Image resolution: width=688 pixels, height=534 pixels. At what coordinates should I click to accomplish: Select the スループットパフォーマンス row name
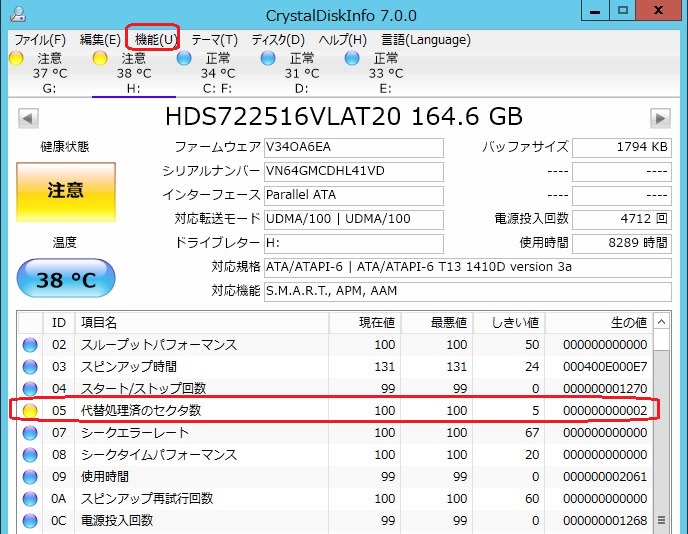159,345
